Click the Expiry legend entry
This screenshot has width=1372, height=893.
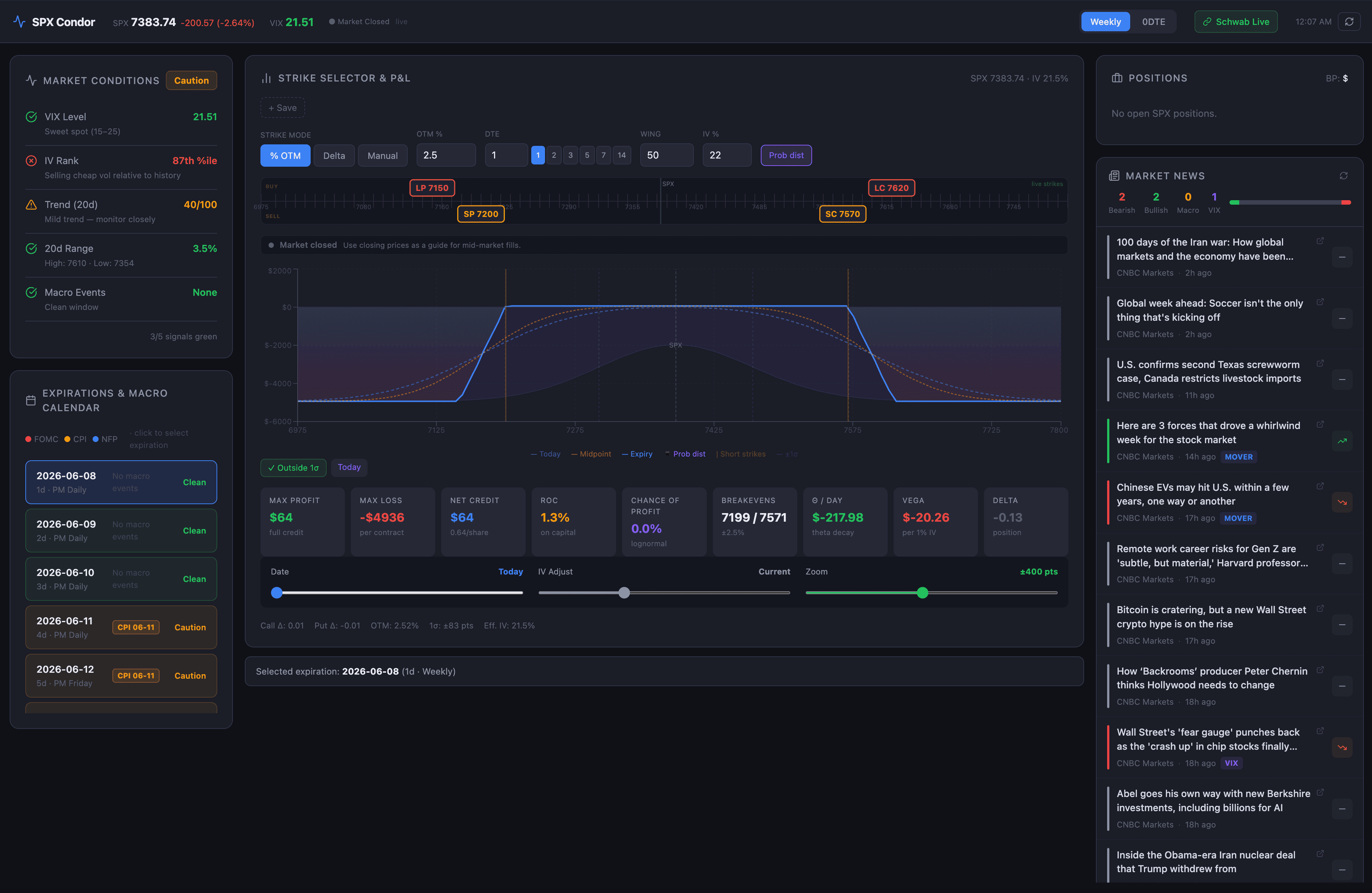point(637,454)
